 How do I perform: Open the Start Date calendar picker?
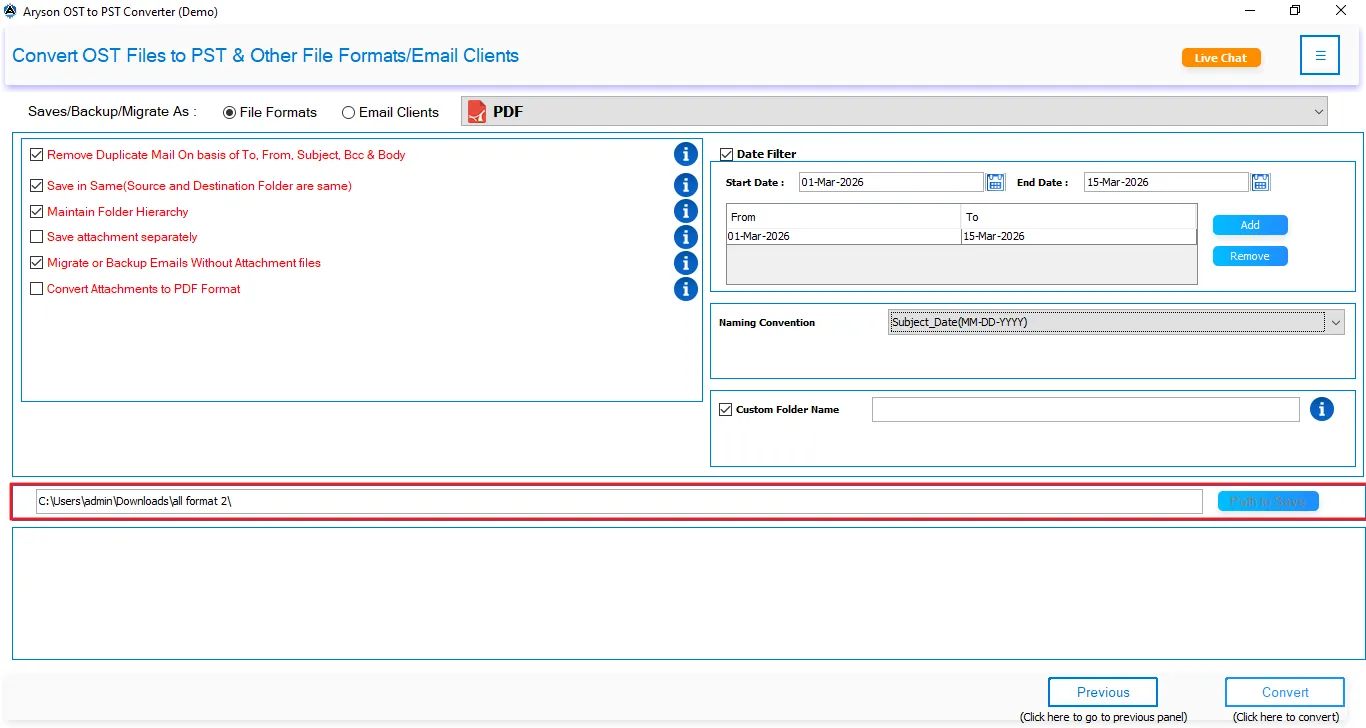coord(995,181)
